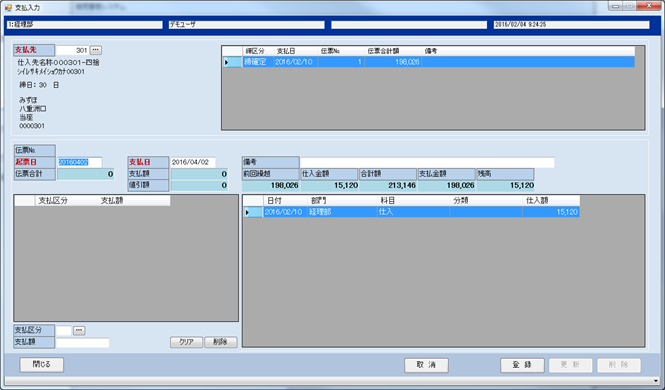Click the 閉じる button
Viewport: 665px width, 390px height.
42,365
